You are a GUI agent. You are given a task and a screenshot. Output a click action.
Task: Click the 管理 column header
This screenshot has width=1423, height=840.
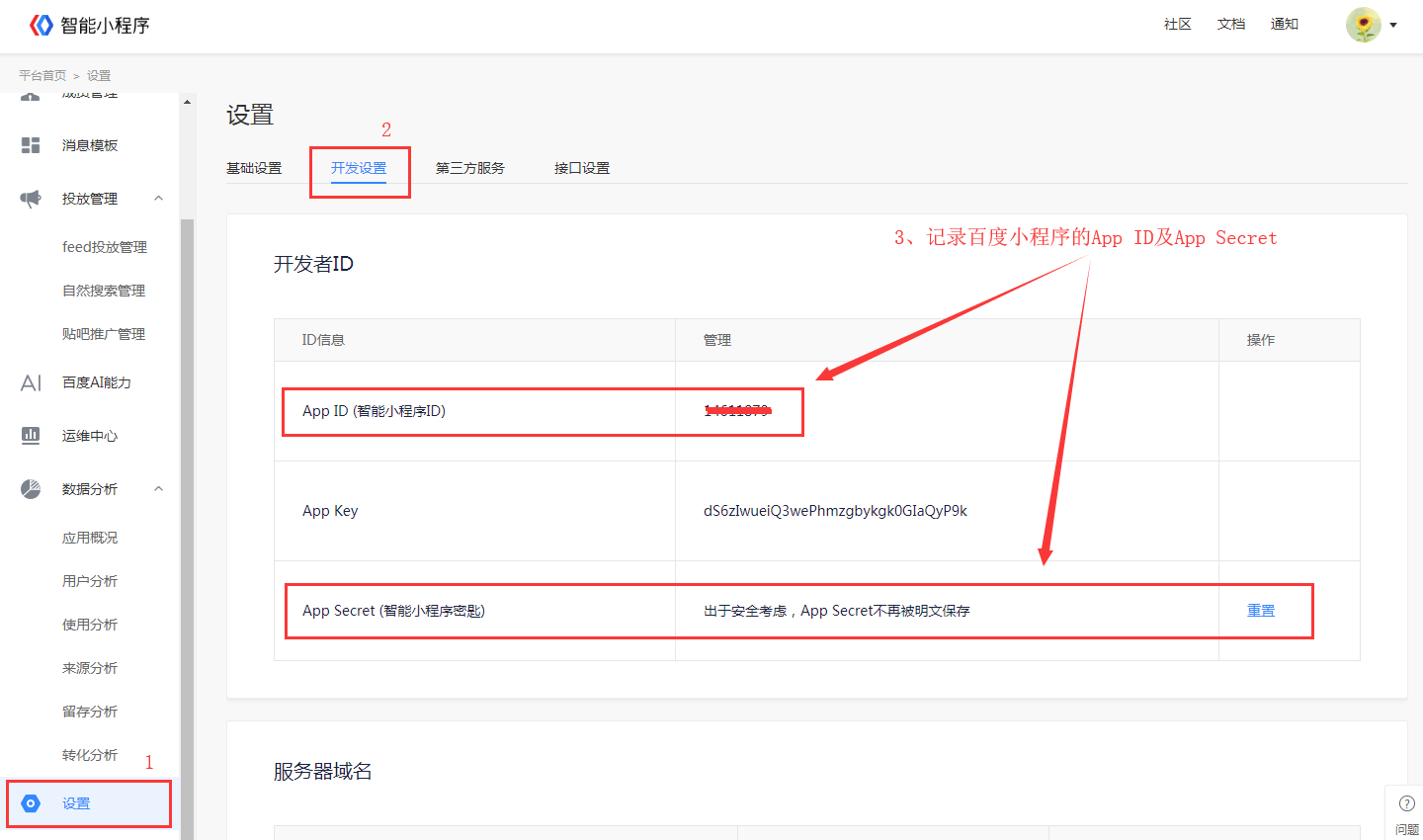[x=717, y=340]
